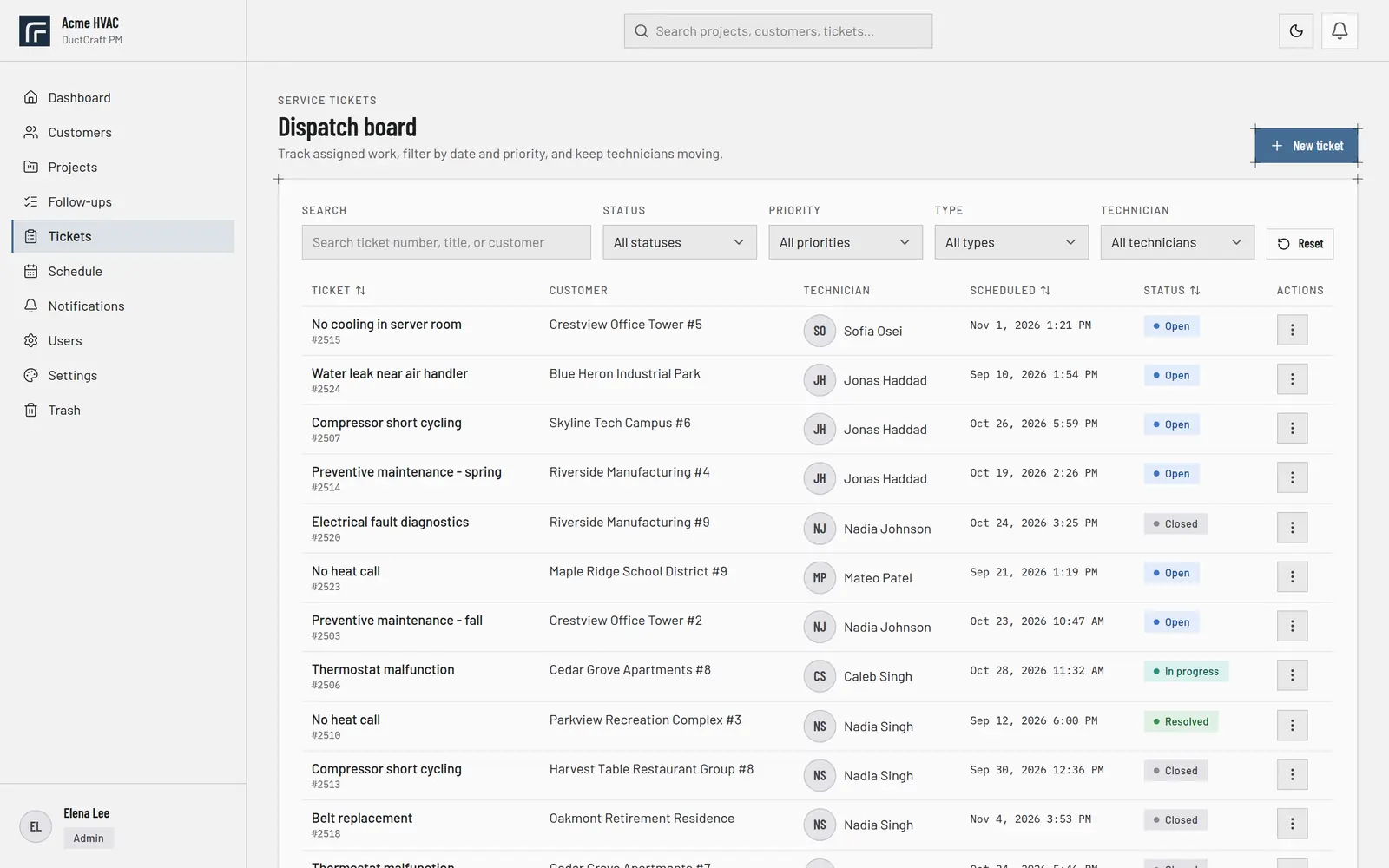Screen dimensions: 1389x868
Task: Open the Projects sidebar item
Action: pyautogui.click(x=123, y=167)
